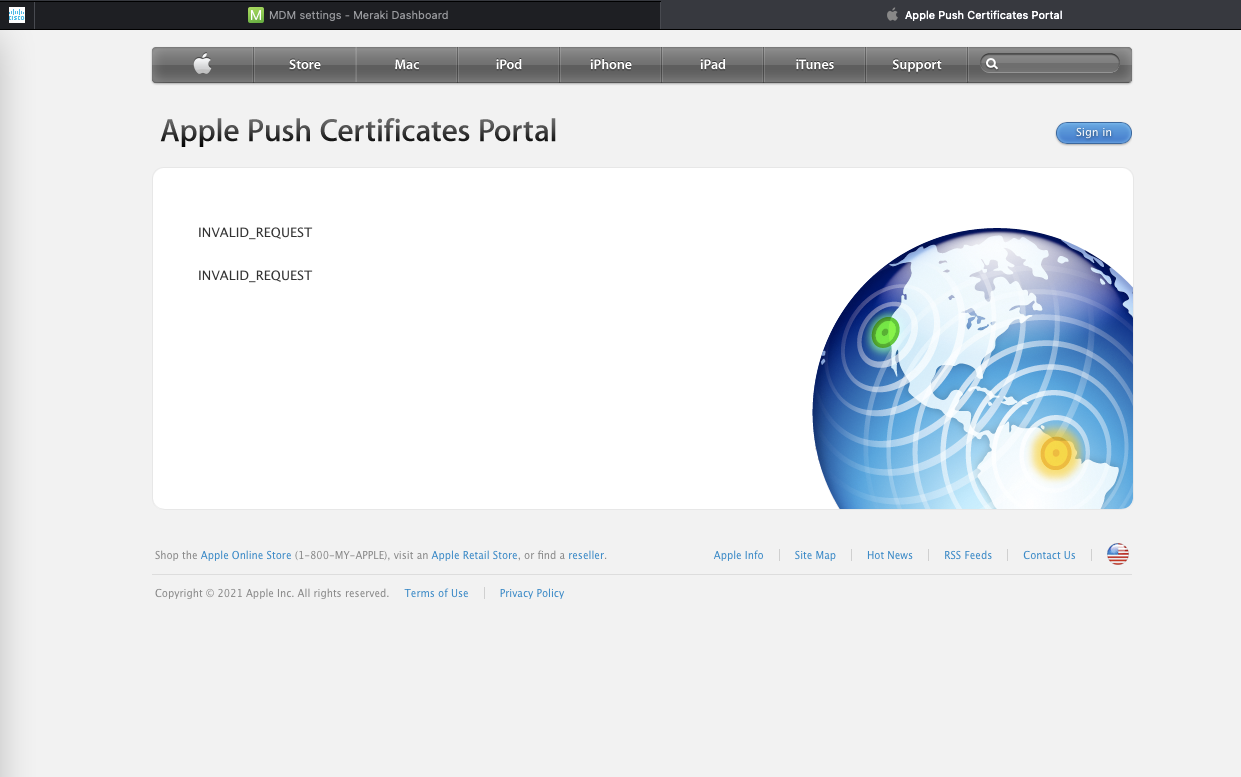
Task: Select the Support navigation item
Action: [916, 64]
